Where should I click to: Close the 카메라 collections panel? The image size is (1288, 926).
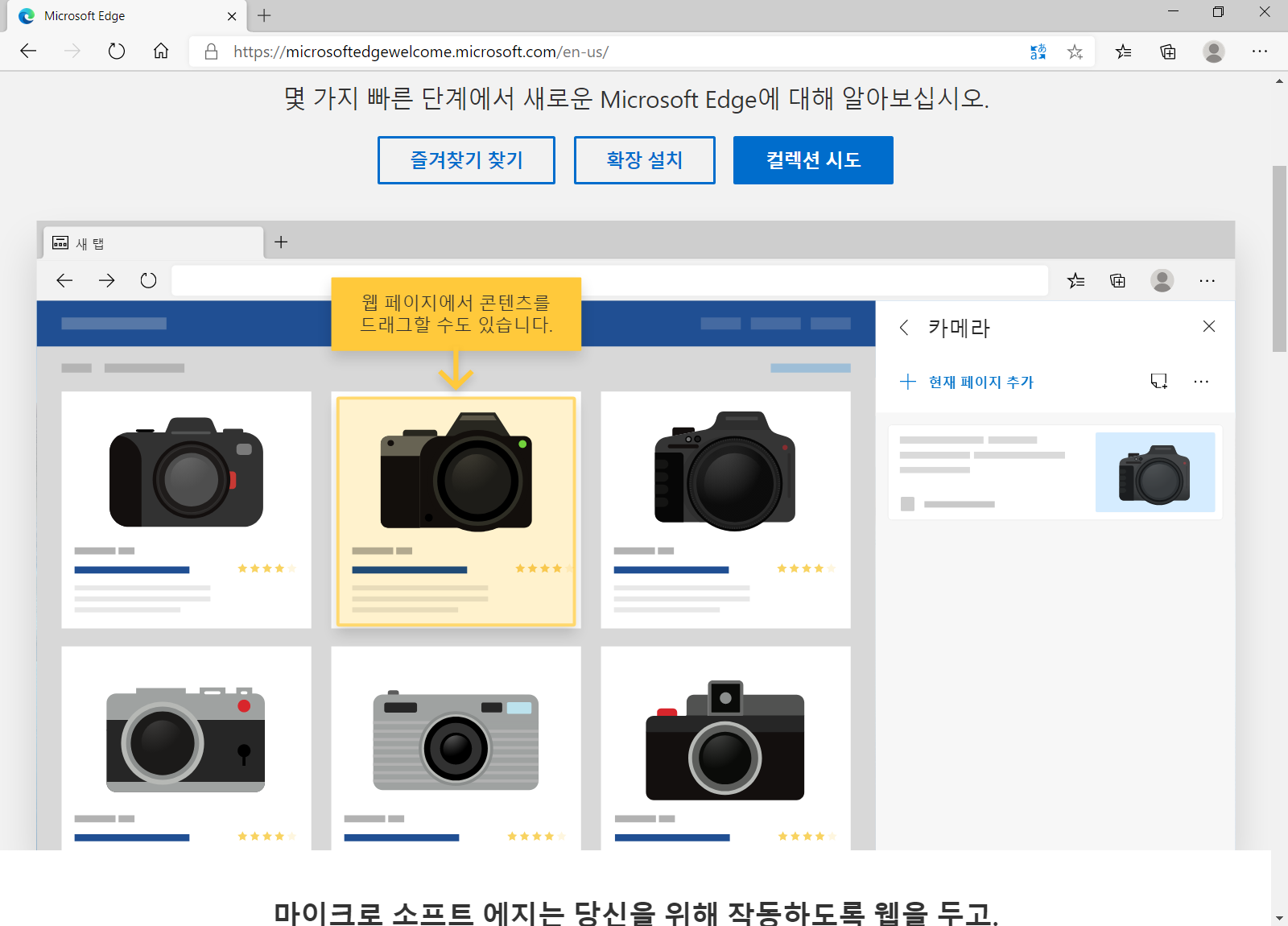click(1208, 326)
